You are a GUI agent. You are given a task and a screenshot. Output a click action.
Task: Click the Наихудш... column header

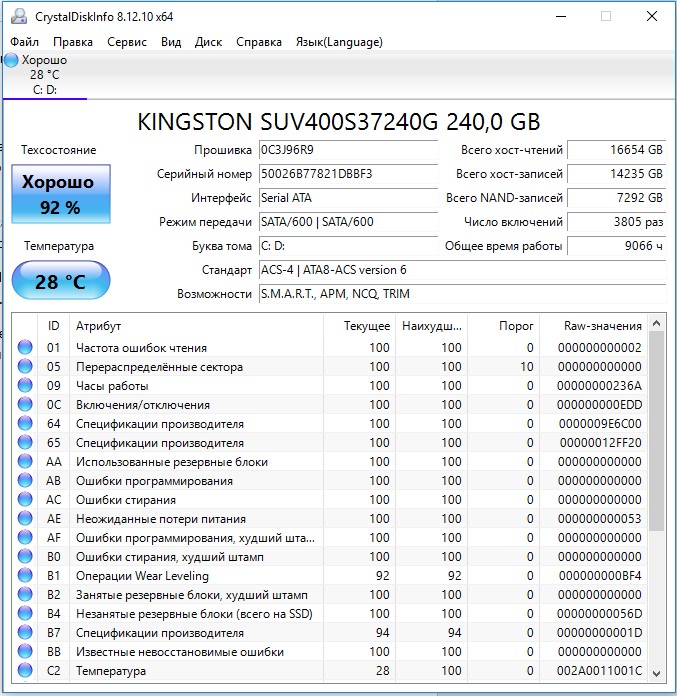tap(432, 326)
